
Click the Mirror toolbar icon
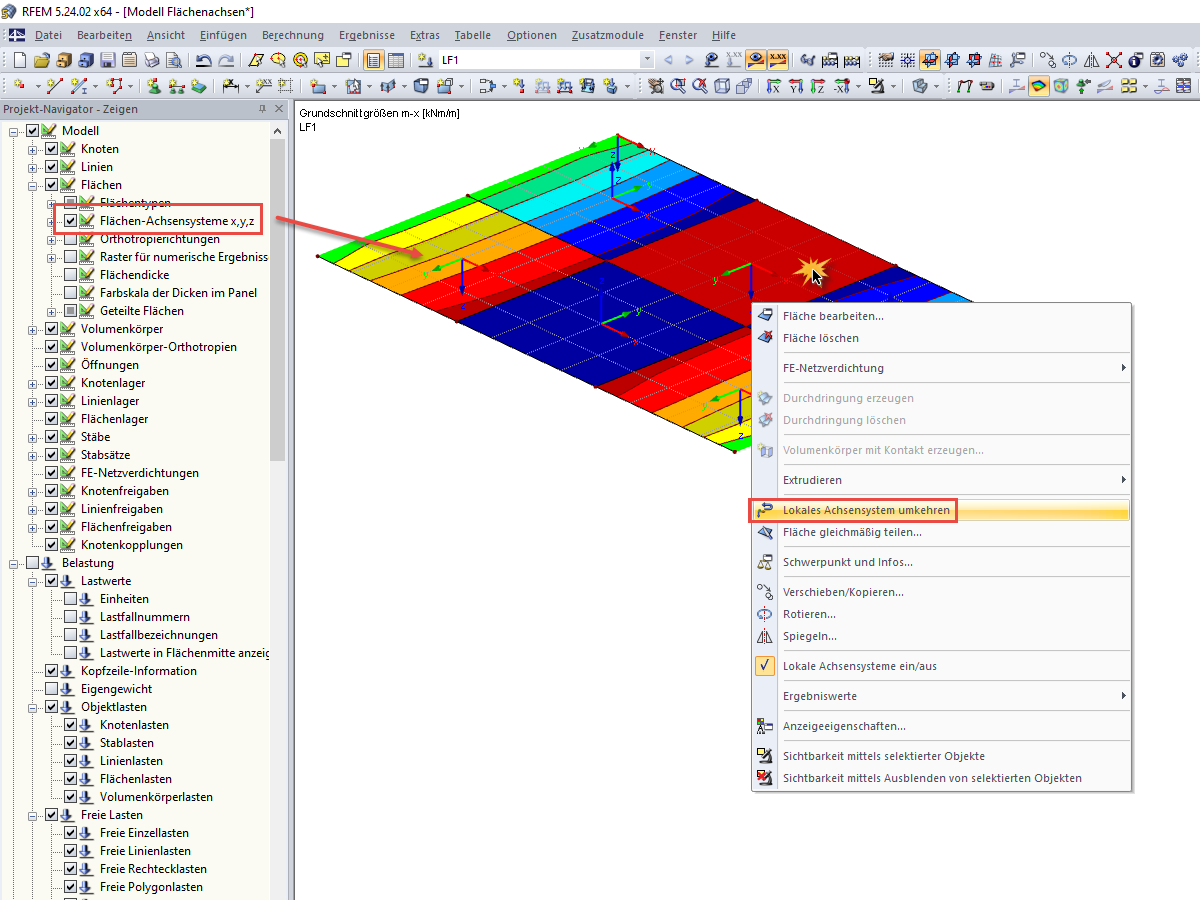click(1091, 60)
